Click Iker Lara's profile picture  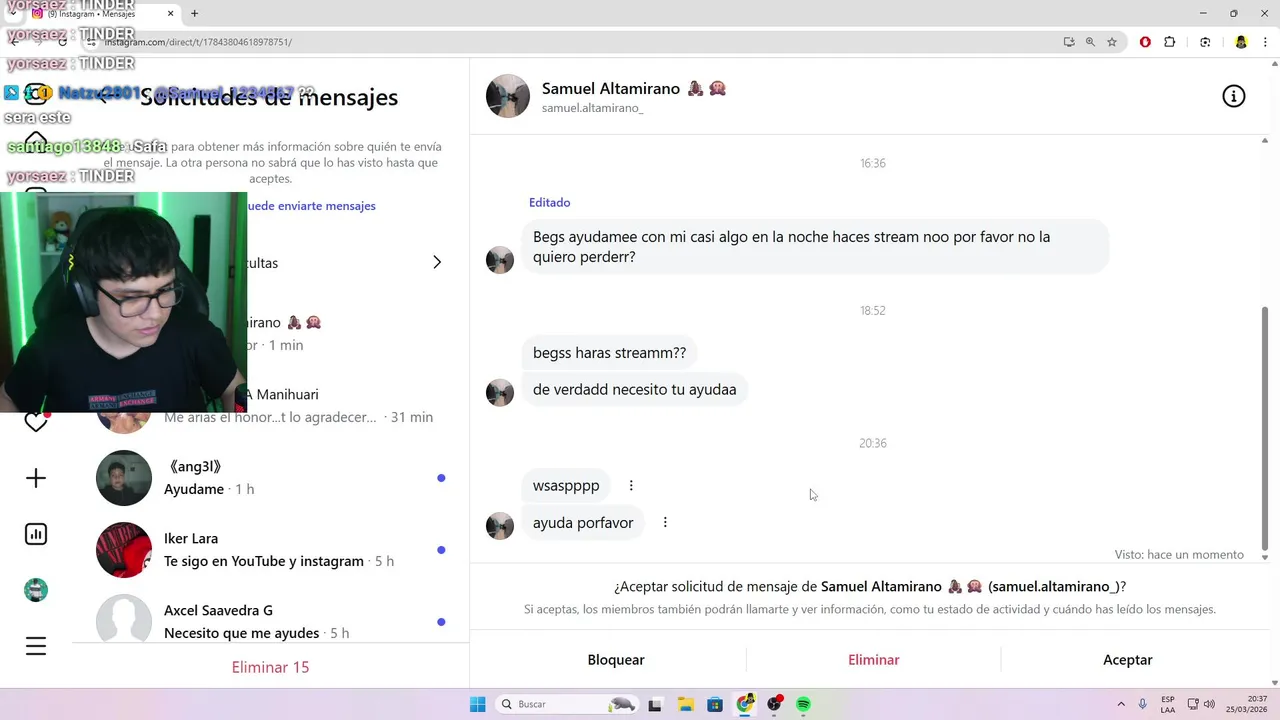[x=124, y=550]
